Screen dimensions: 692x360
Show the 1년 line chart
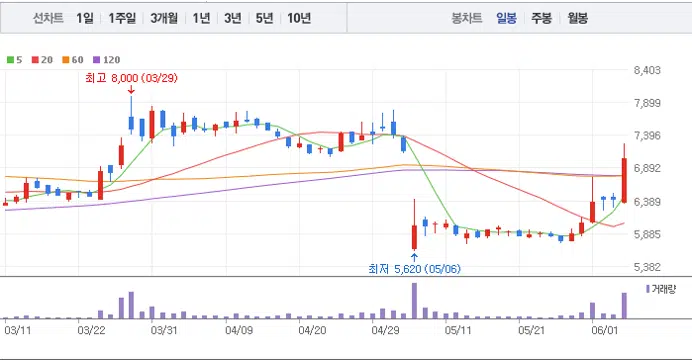click(201, 18)
